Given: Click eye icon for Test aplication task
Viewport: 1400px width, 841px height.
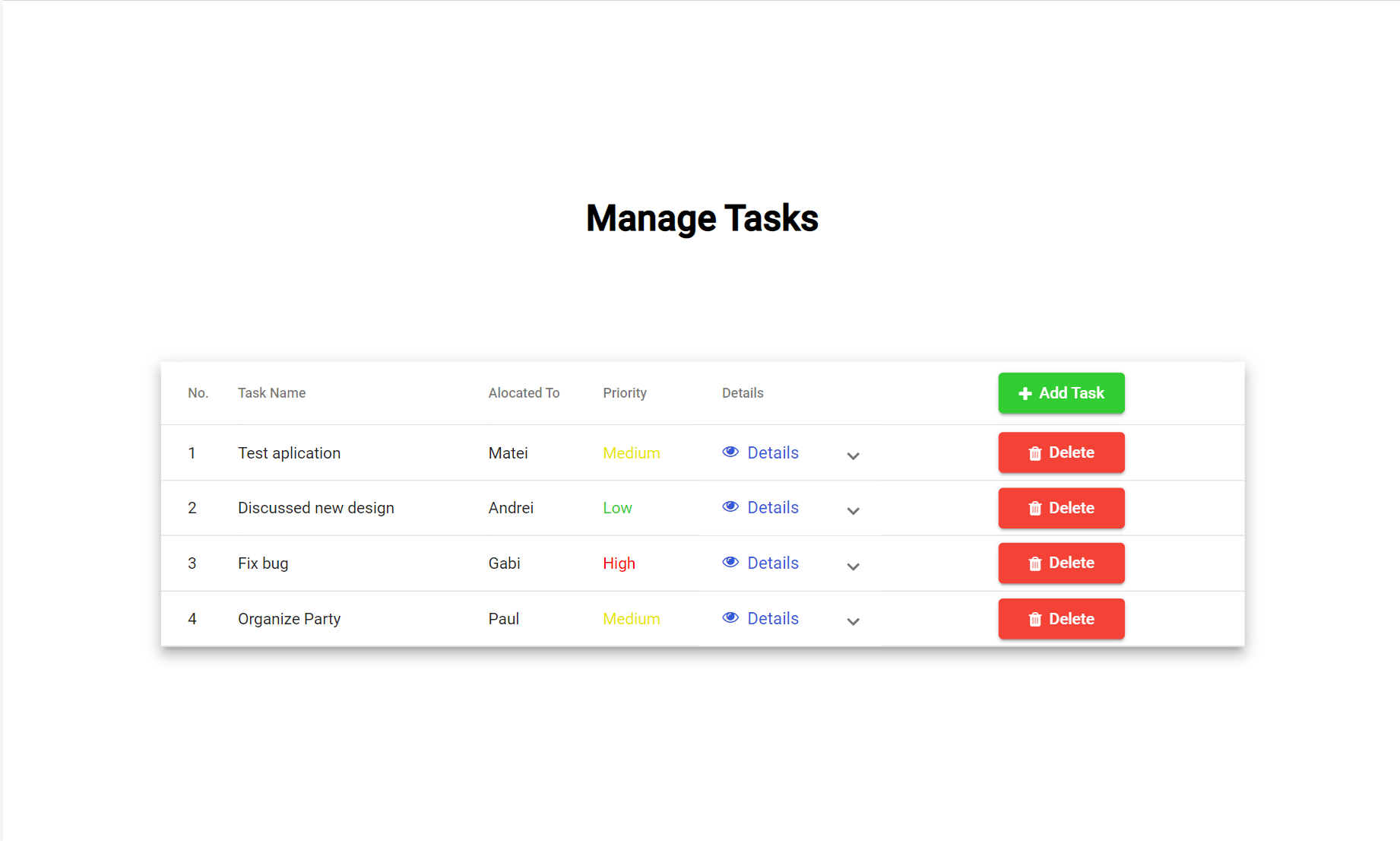Looking at the screenshot, I should 730,452.
